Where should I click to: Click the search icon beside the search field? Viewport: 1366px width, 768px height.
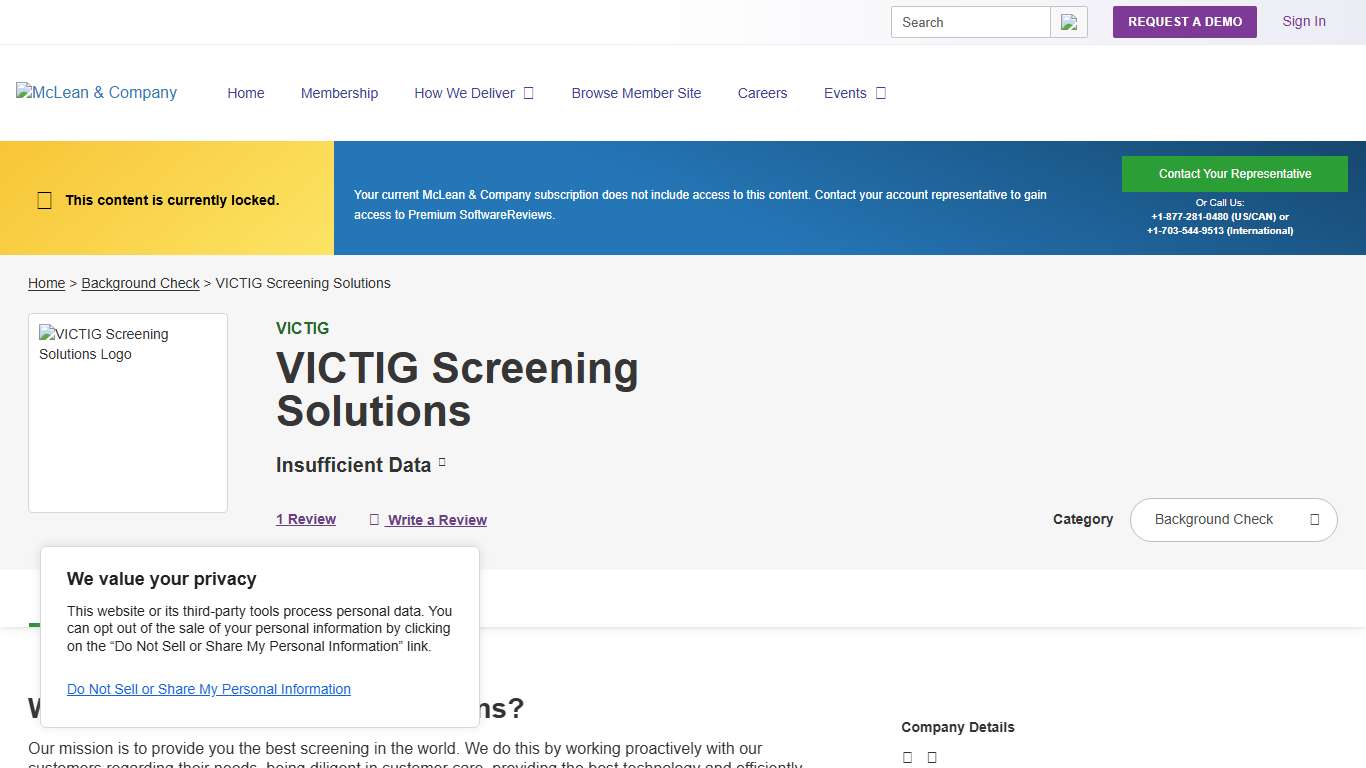[1069, 21]
